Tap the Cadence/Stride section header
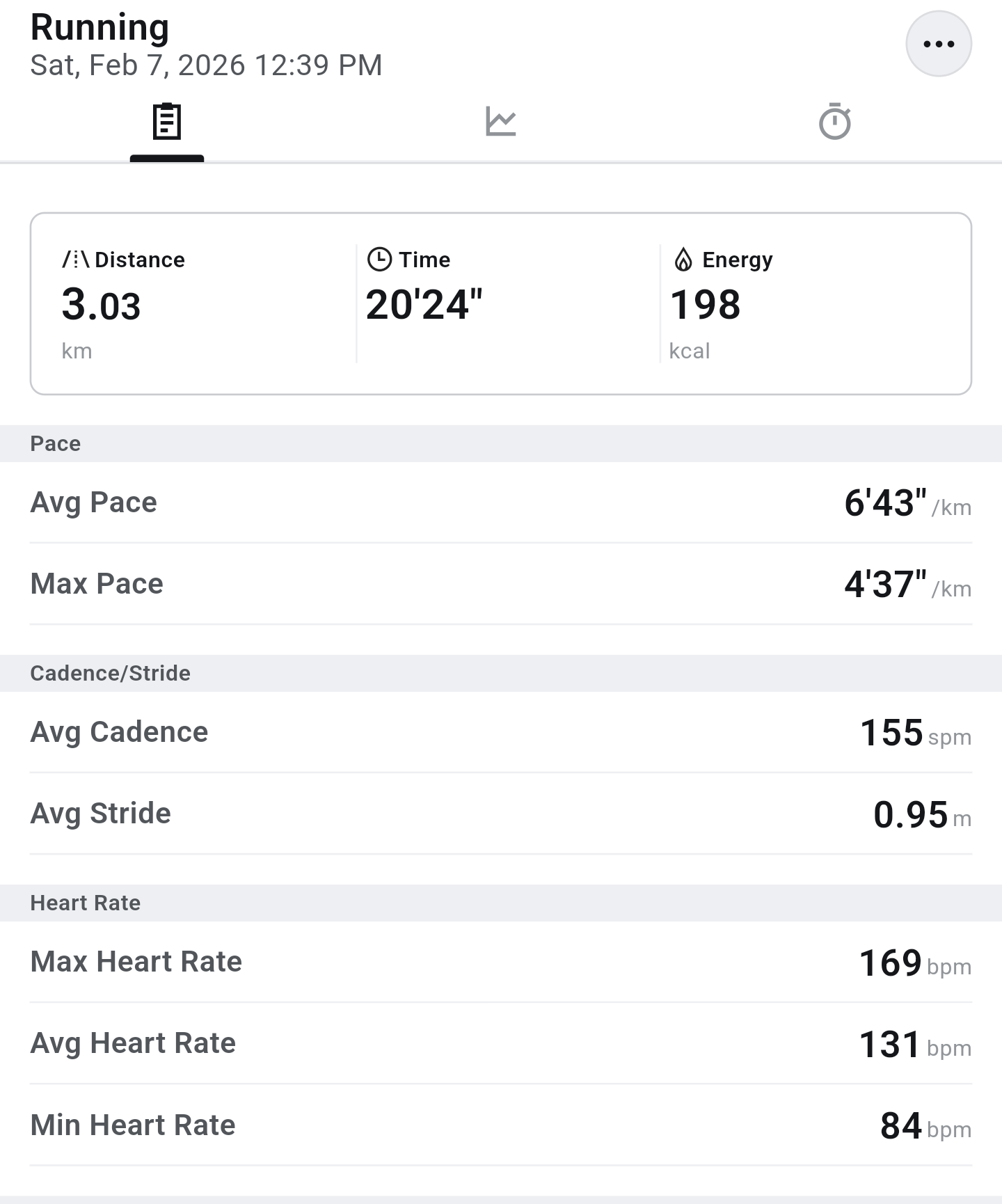Screen dimensions: 1002x1204 click(110, 673)
